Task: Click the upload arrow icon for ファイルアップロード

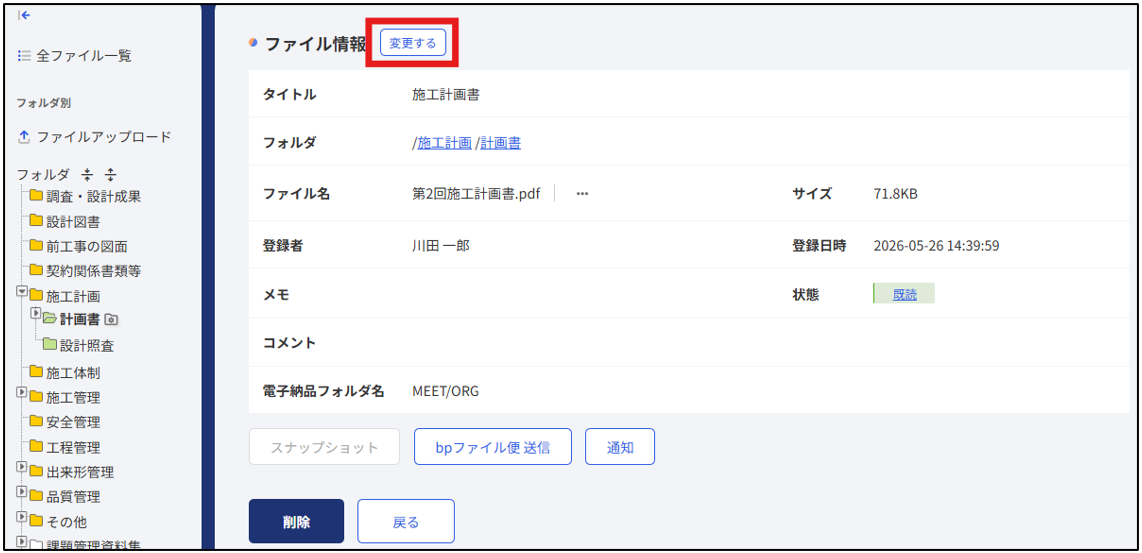Action: click(23, 136)
